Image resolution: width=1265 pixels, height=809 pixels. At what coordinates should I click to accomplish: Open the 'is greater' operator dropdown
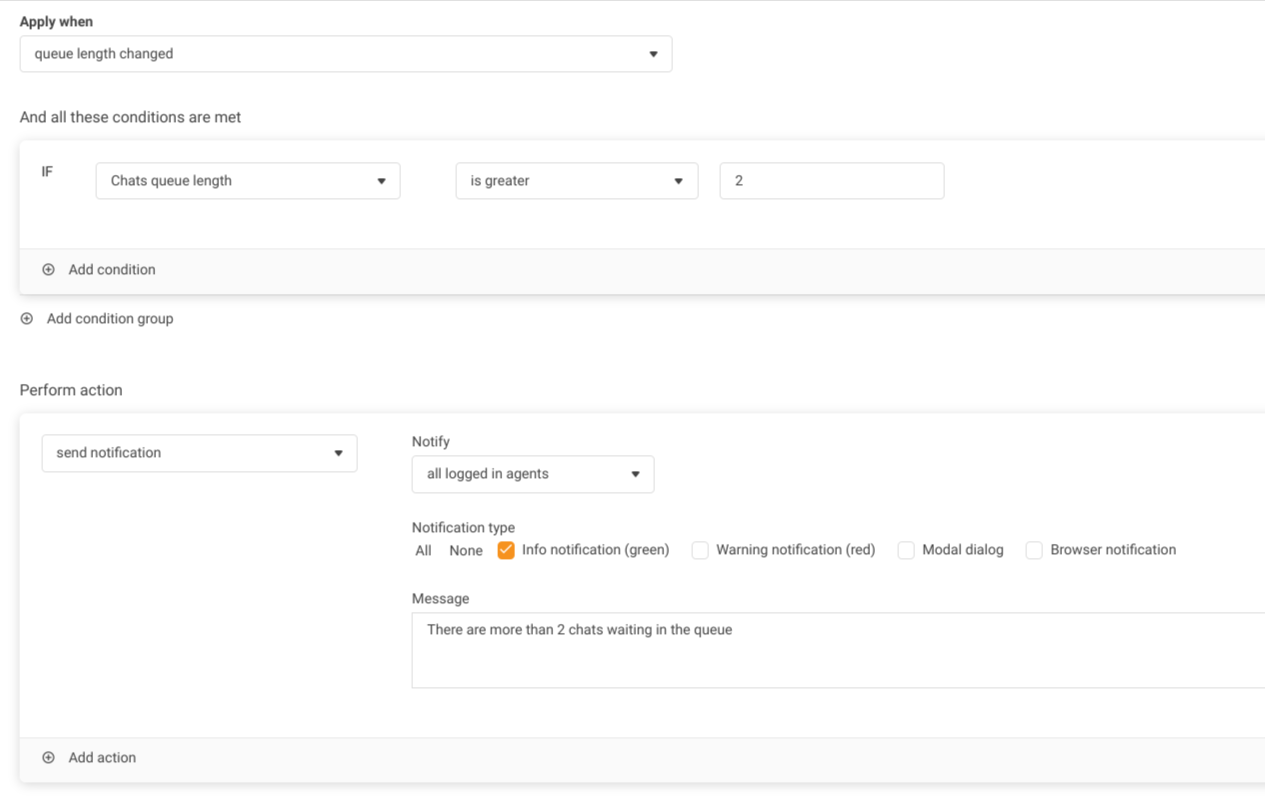point(576,181)
